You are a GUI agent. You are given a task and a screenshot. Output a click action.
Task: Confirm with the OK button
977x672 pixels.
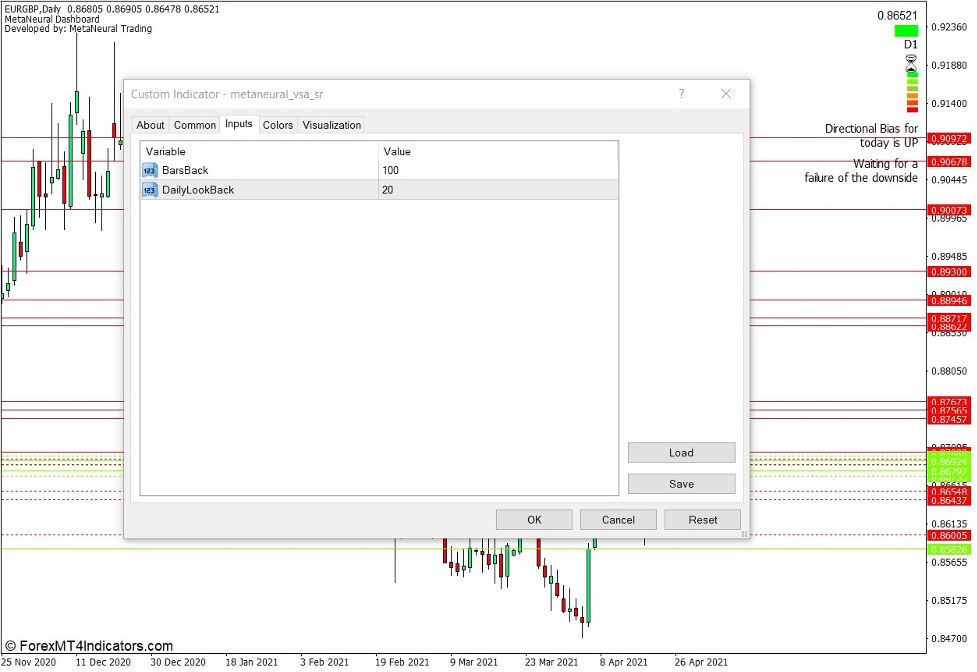click(x=534, y=520)
